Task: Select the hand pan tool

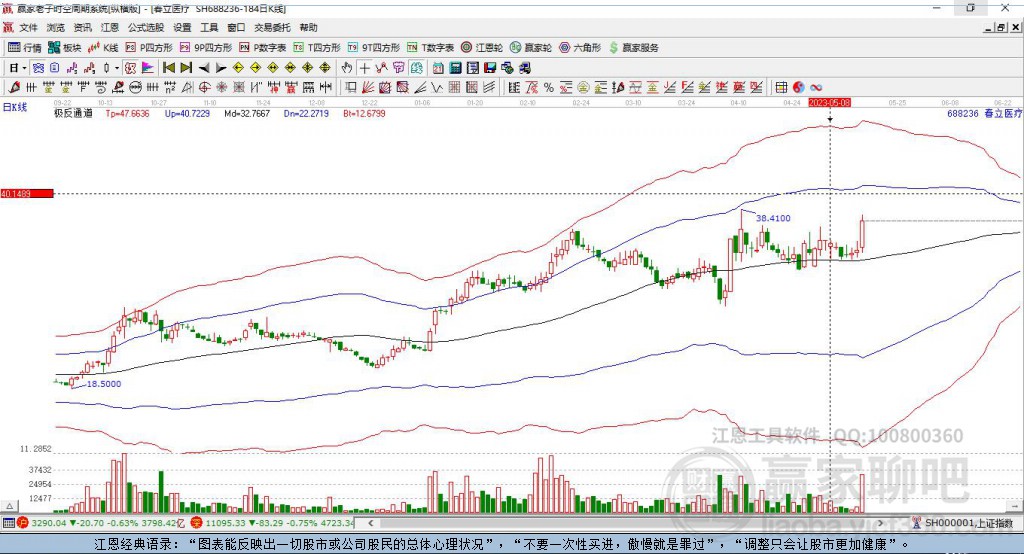Action: (347, 68)
